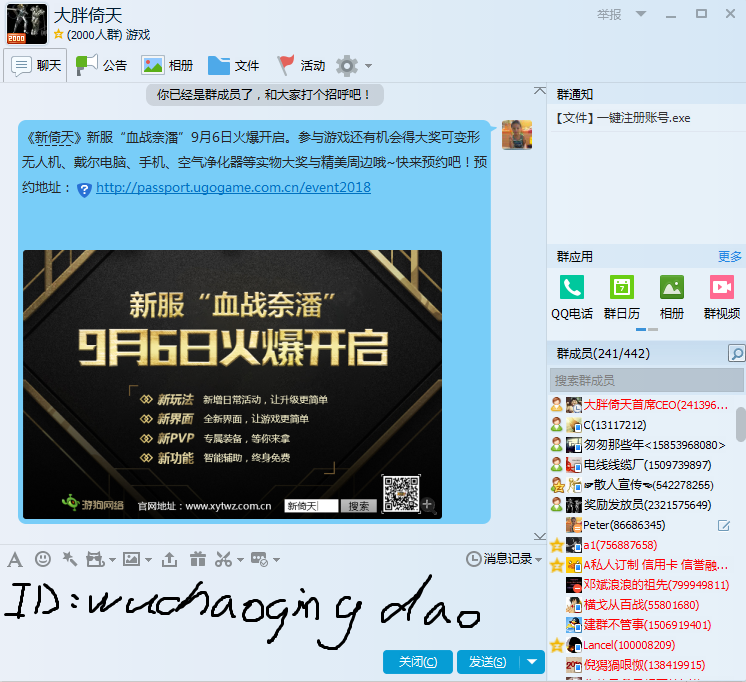The width and height of the screenshot is (746, 682).
Task: Click the 举报 report button
Action: (609, 14)
